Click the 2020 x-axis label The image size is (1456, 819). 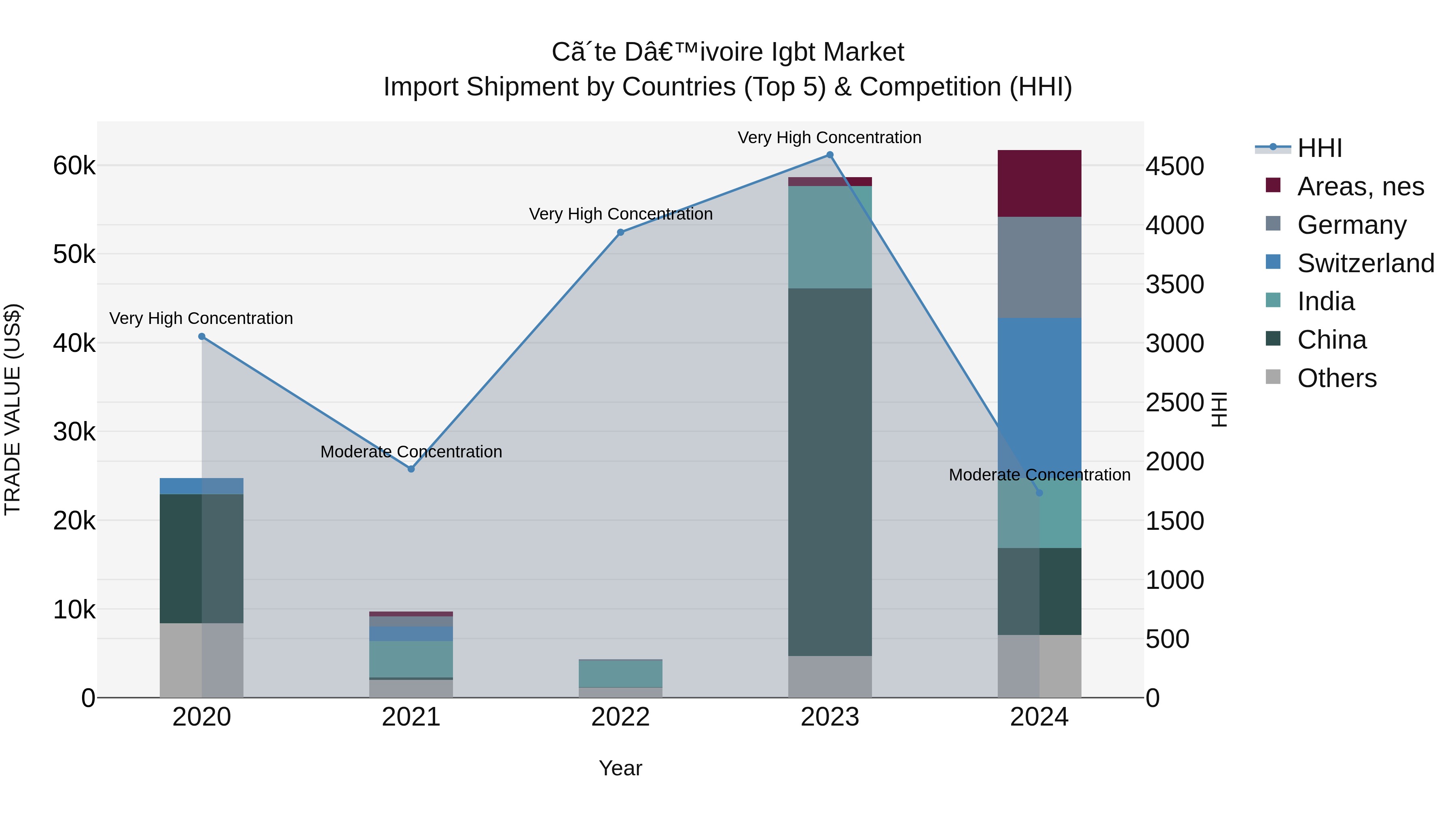pos(202,717)
